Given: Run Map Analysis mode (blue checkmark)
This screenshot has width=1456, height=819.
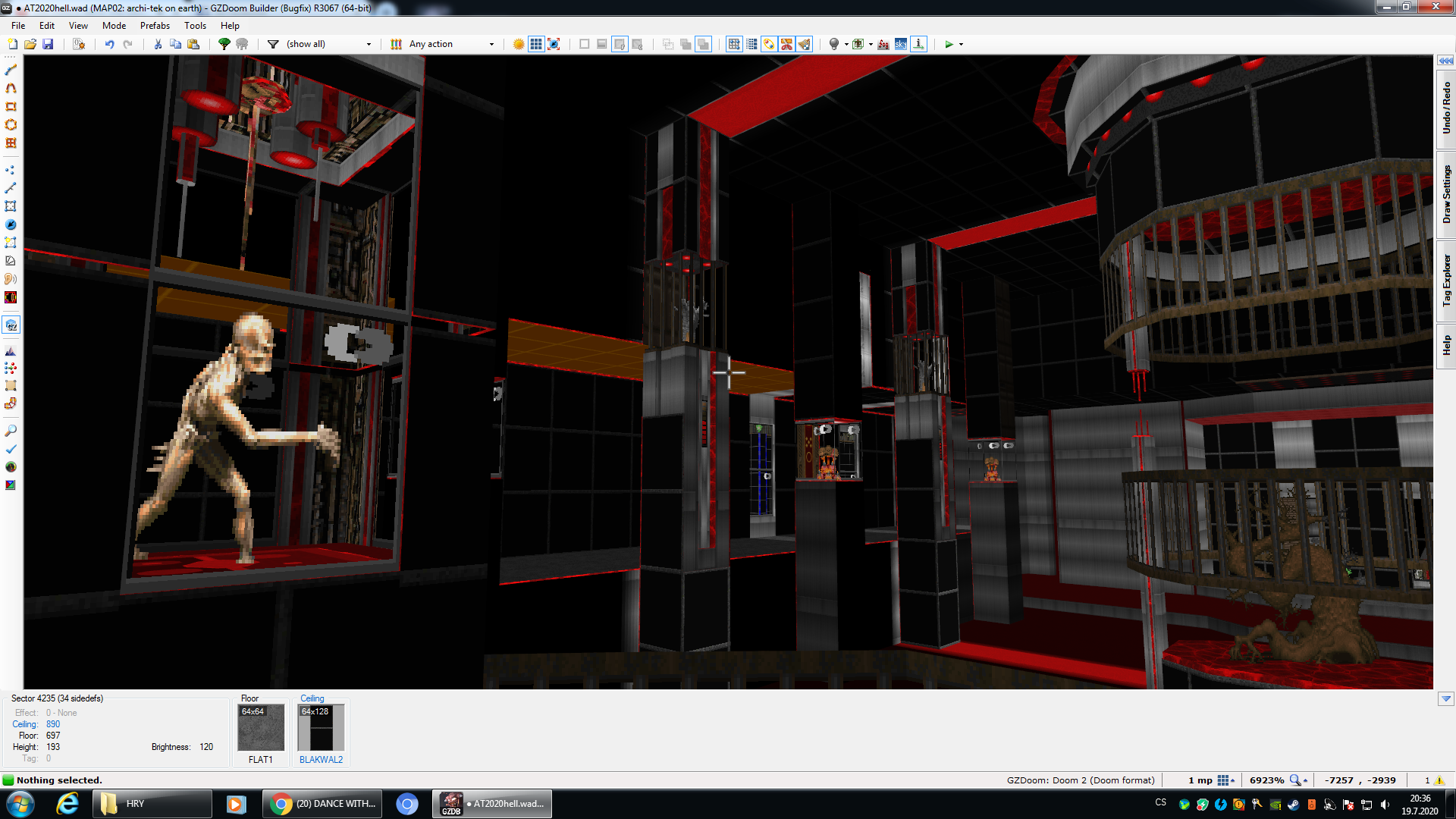Looking at the screenshot, I should tap(11, 449).
